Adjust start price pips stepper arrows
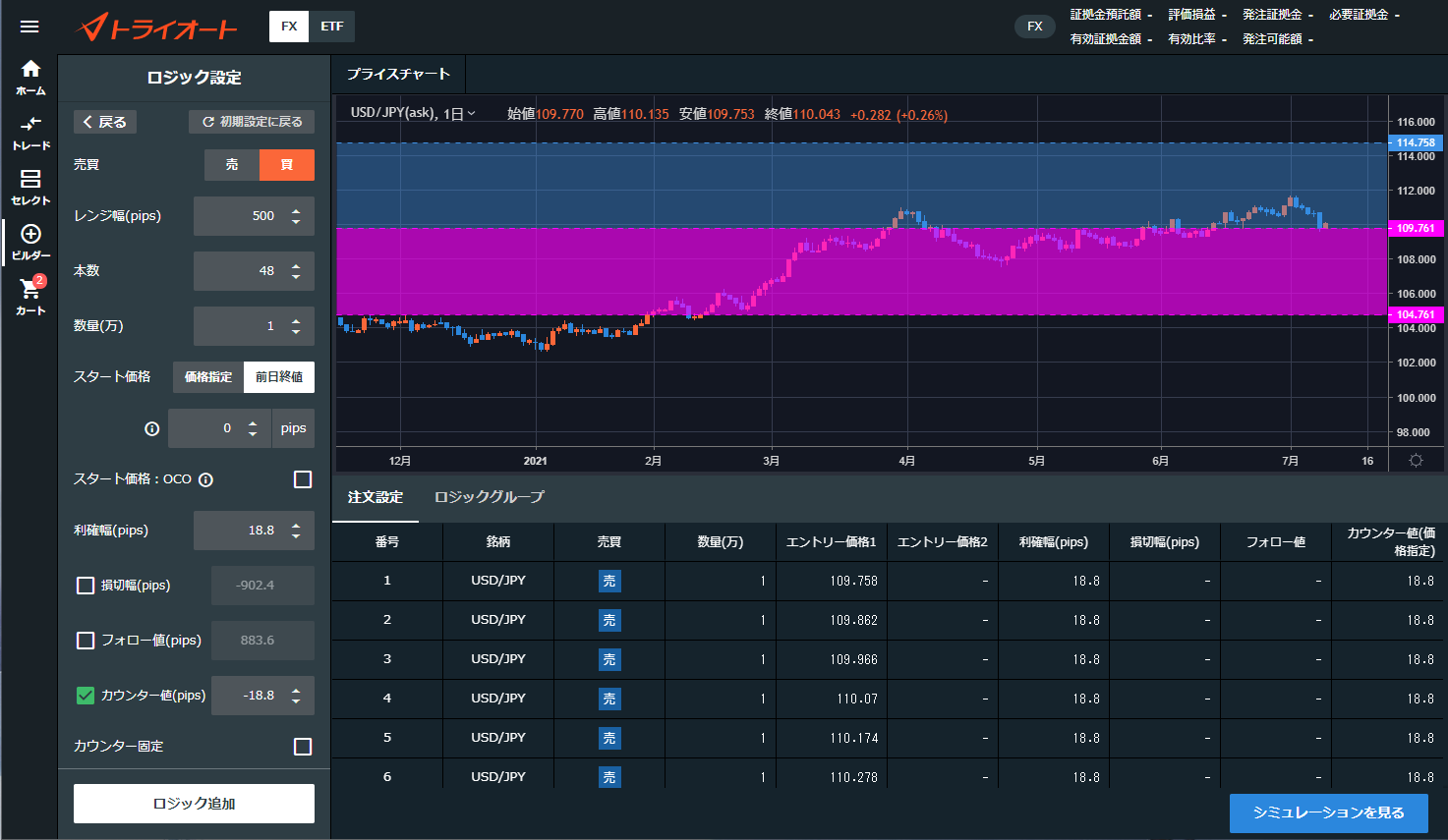 [253, 428]
